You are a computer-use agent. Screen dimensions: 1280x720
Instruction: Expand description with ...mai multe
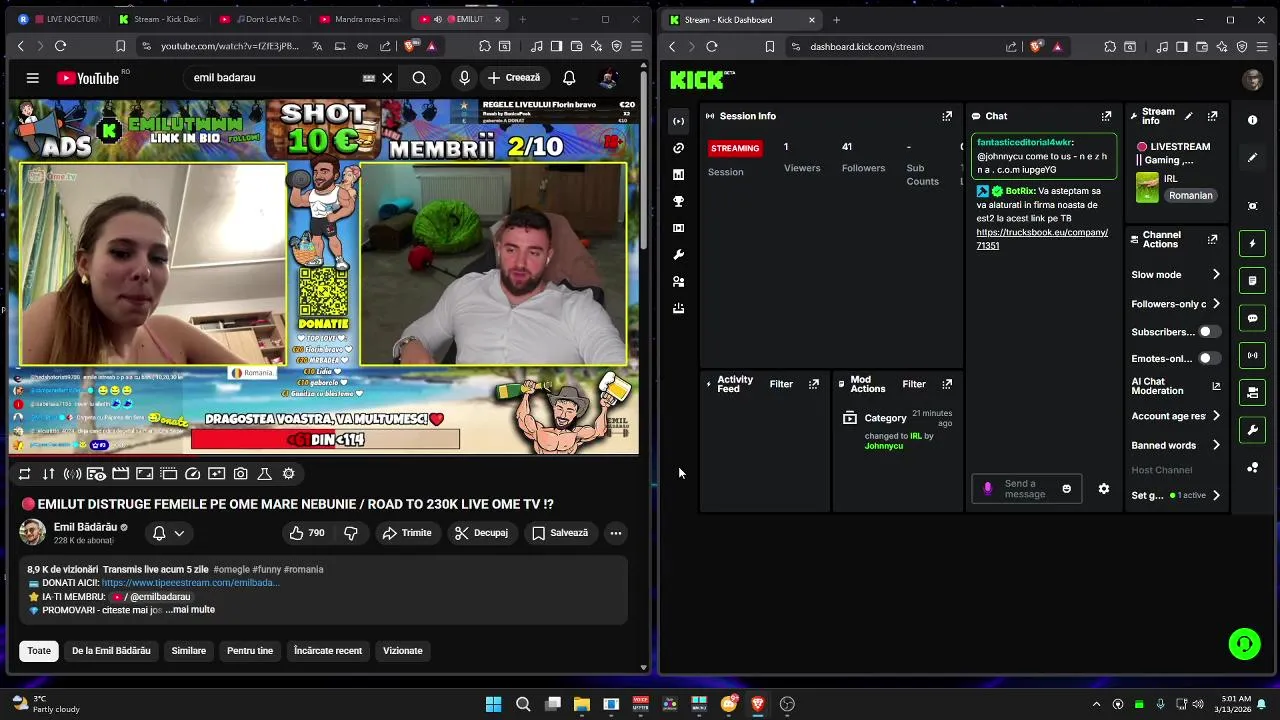tap(191, 610)
